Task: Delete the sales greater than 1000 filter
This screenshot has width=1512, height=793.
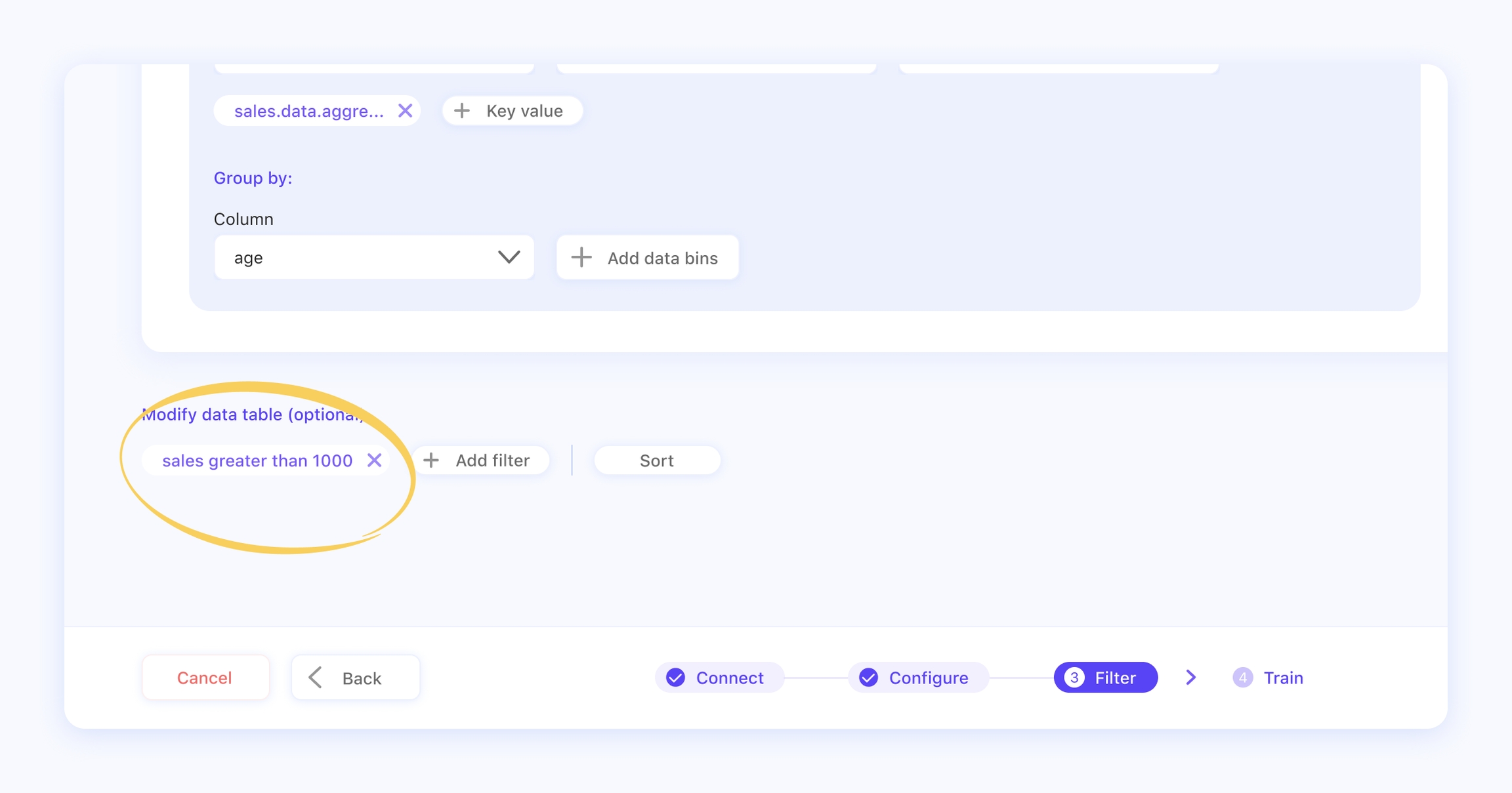Action: pyautogui.click(x=374, y=460)
